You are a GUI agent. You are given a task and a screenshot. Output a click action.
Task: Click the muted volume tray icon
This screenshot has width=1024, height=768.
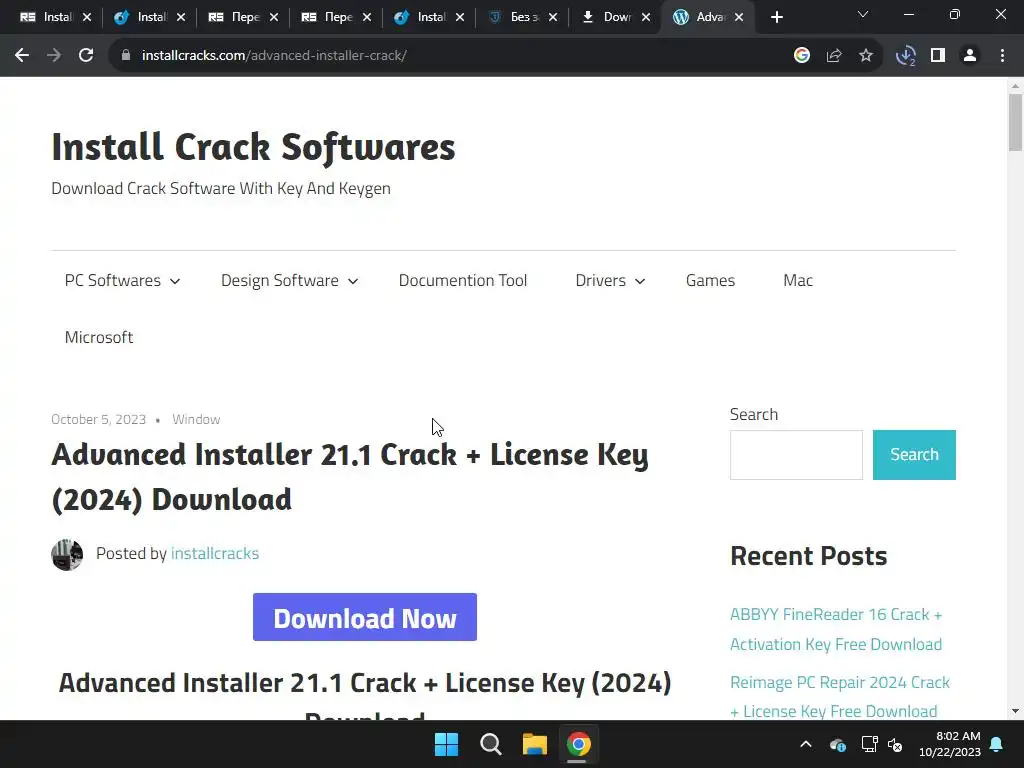(x=895, y=744)
